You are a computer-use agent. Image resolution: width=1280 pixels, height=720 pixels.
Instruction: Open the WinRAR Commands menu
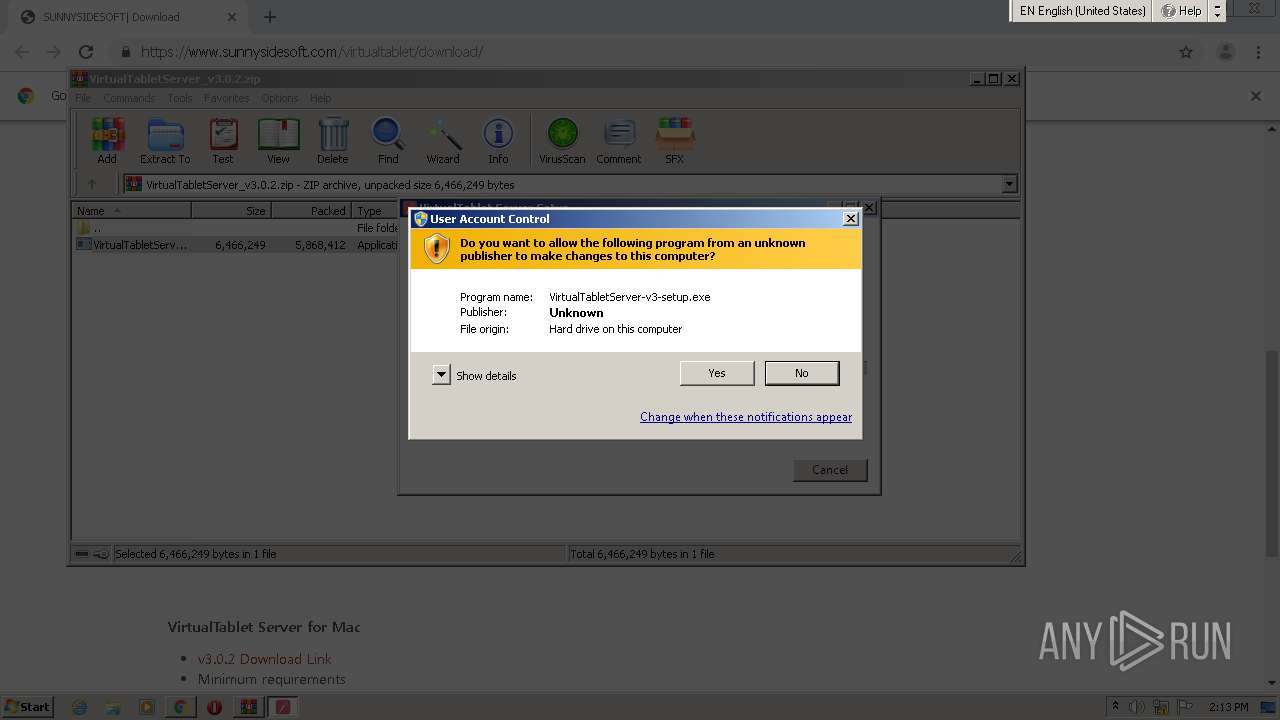coord(129,98)
